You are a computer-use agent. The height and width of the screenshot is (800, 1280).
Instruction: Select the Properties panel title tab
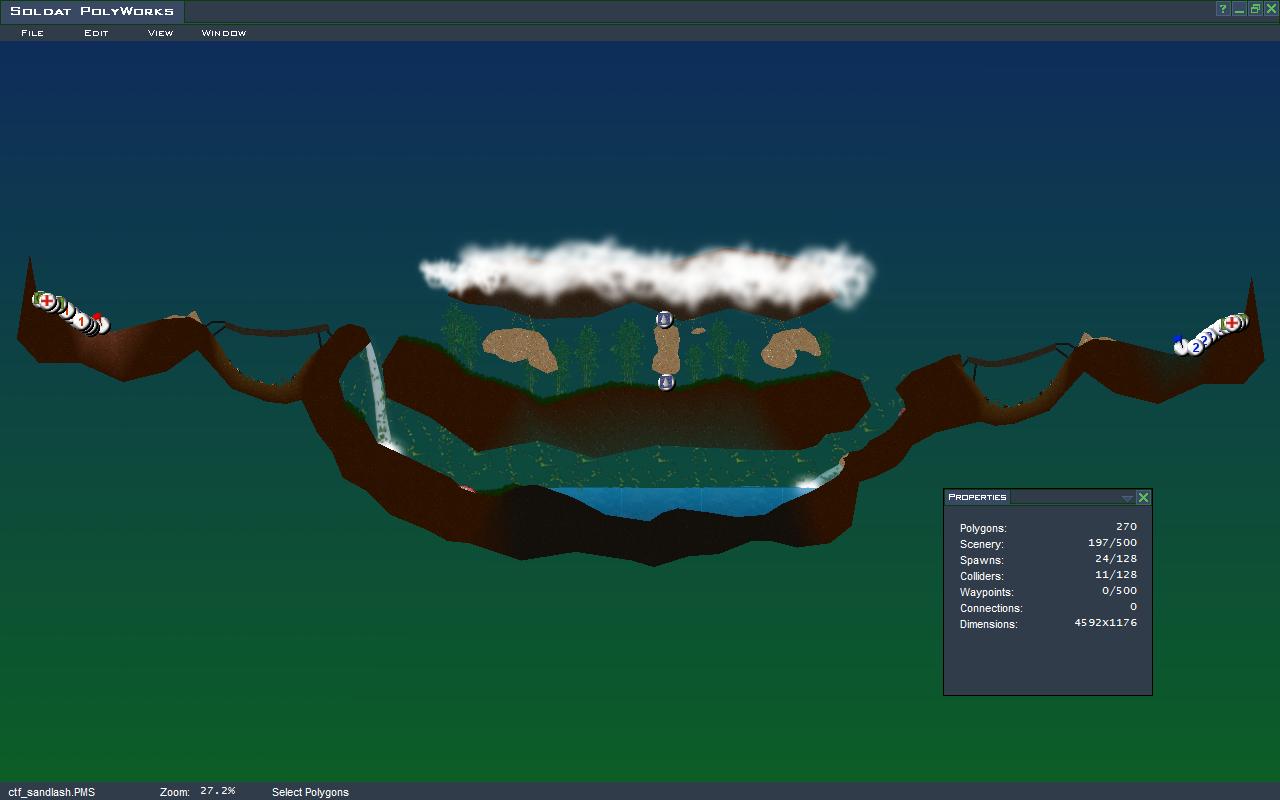977,497
